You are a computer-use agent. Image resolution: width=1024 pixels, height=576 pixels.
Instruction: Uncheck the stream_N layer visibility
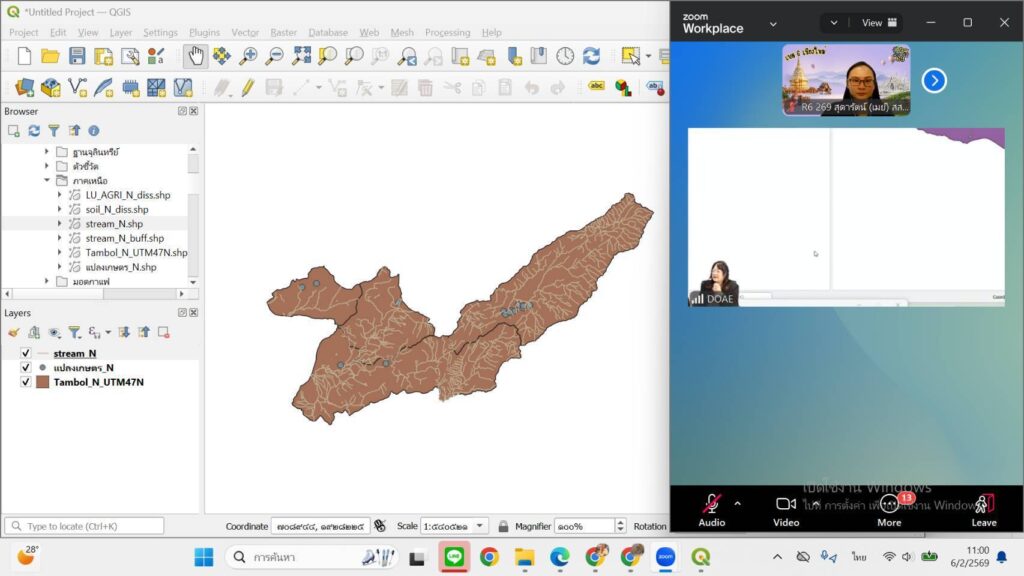[25, 353]
